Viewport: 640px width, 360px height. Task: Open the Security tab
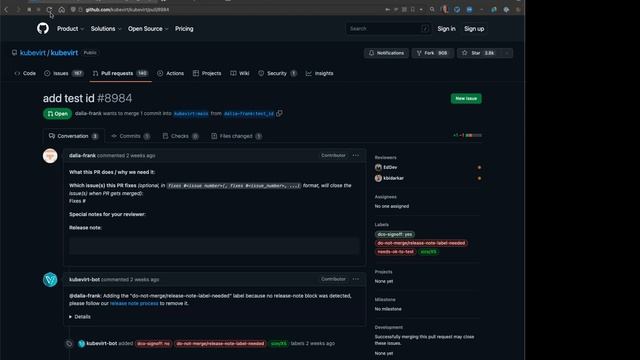click(277, 73)
